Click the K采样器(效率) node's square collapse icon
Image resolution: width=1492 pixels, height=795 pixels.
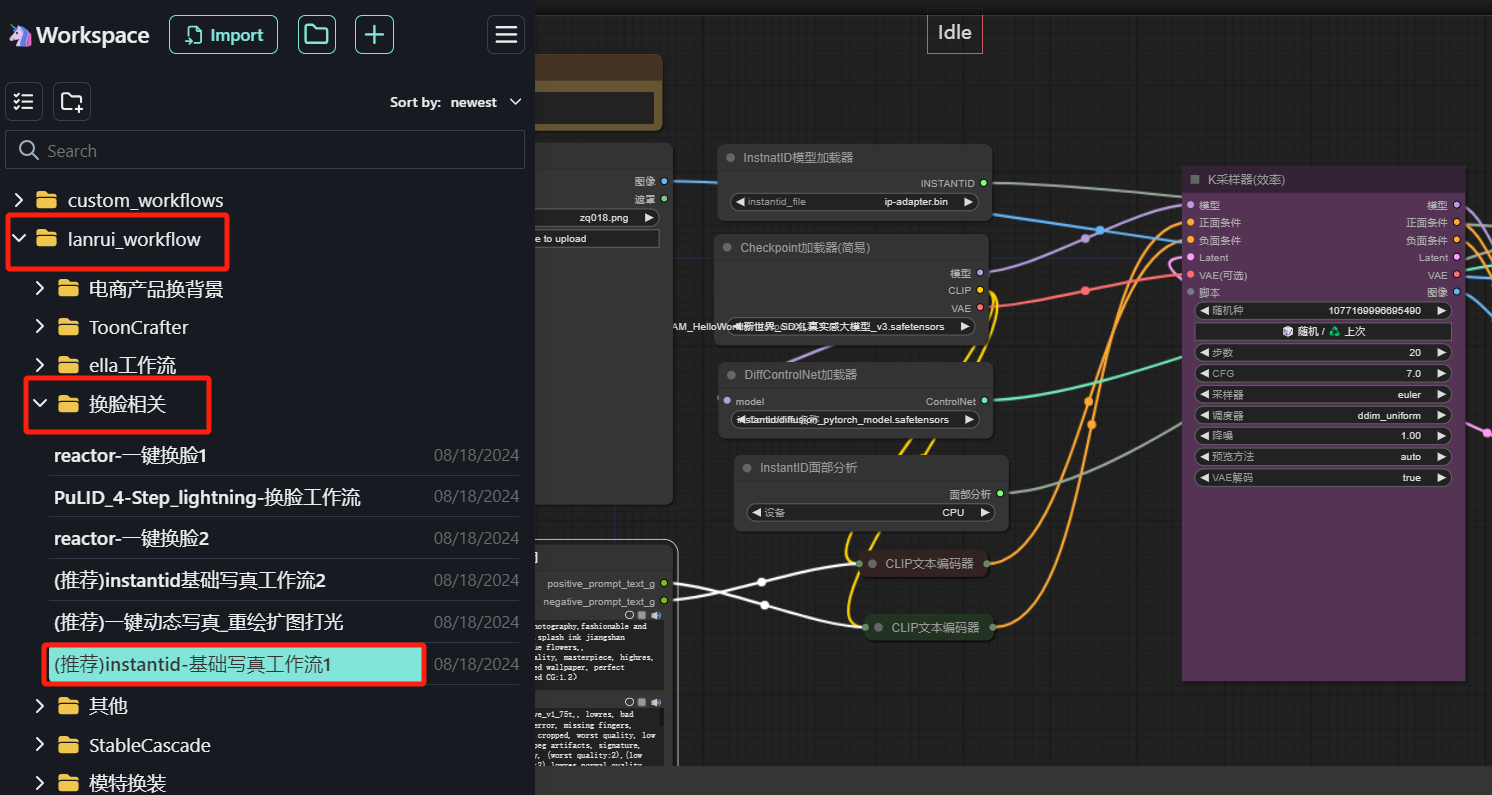pyautogui.click(x=1195, y=180)
